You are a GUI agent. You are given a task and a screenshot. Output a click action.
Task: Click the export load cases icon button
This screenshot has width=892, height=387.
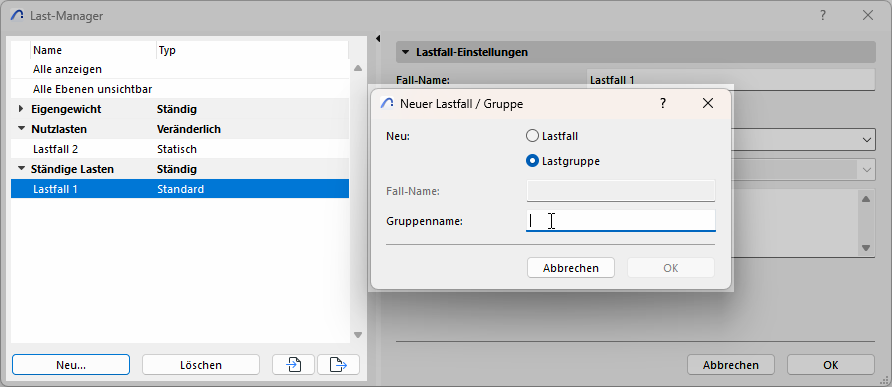click(338, 365)
